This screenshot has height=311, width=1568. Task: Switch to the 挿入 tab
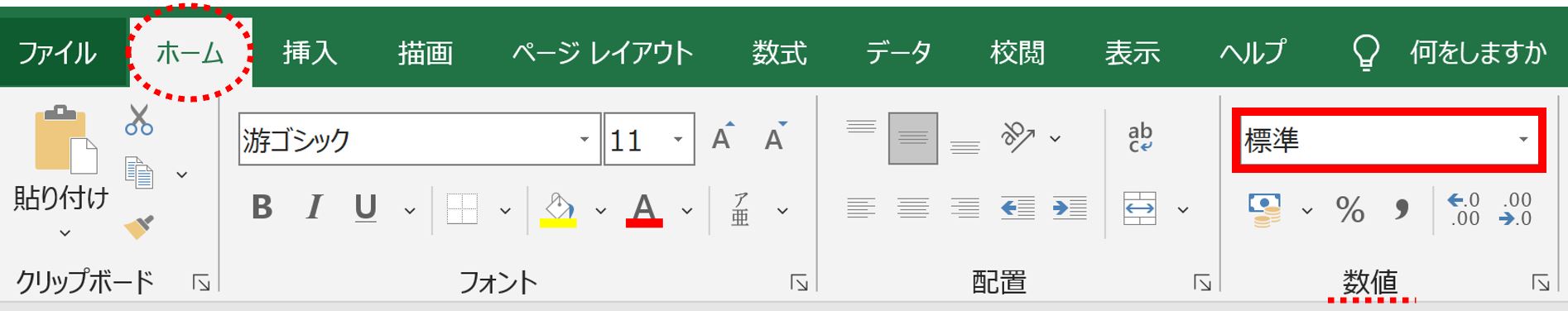pos(310,53)
